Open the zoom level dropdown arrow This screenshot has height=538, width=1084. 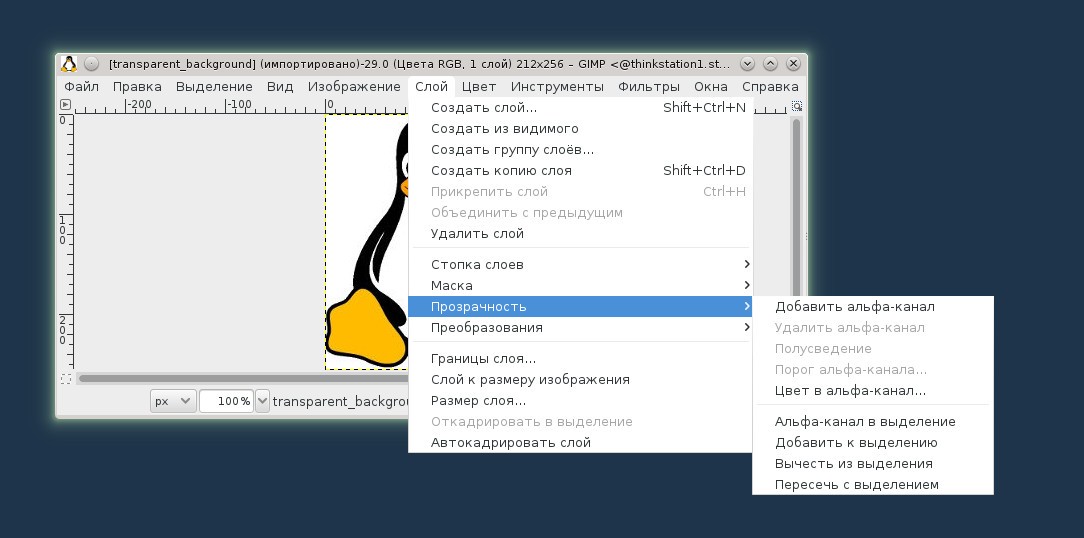point(262,401)
